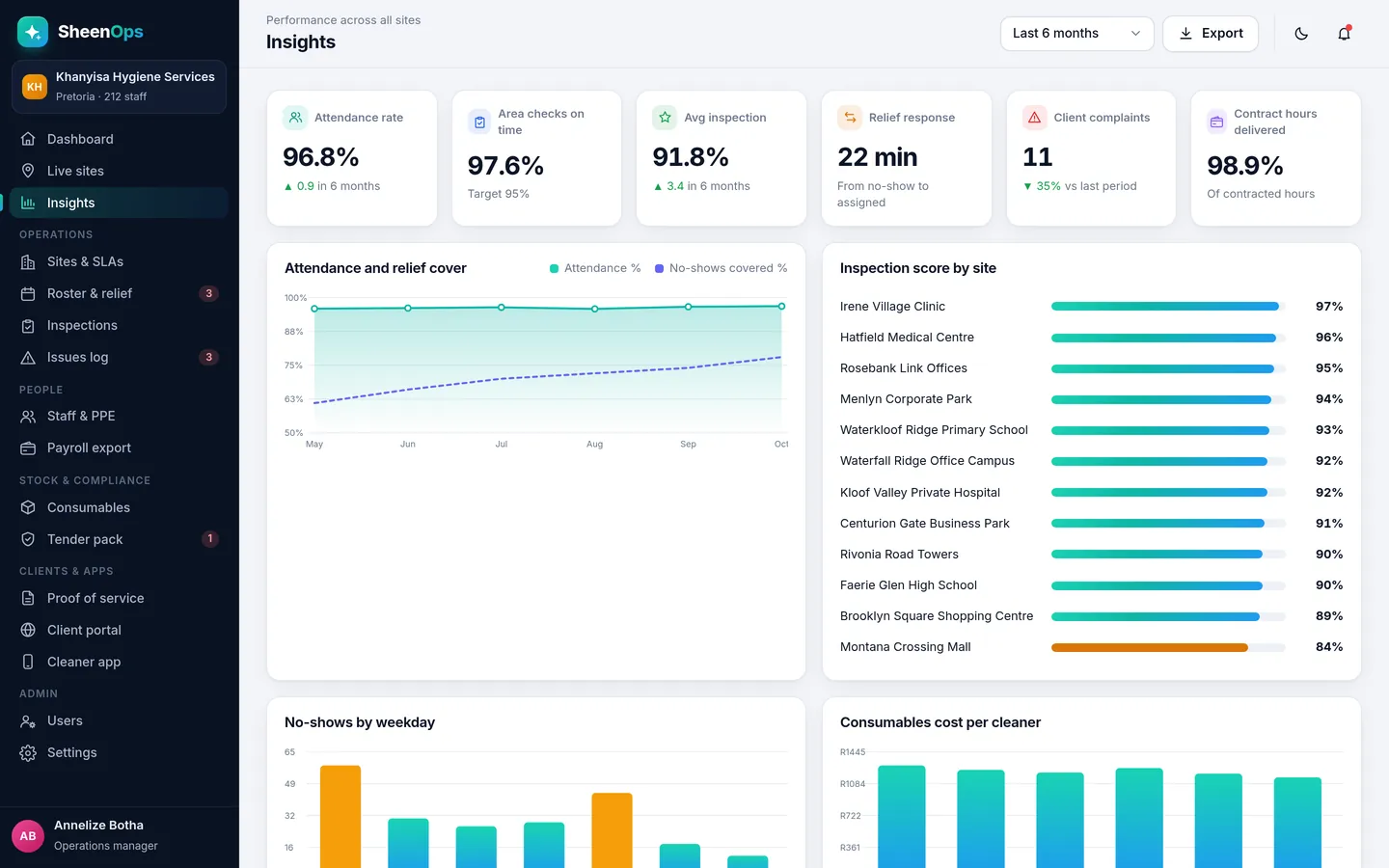This screenshot has height=868, width=1389.
Task: Toggle the Attendance % legend series
Action: pyautogui.click(x=595, y=268)
